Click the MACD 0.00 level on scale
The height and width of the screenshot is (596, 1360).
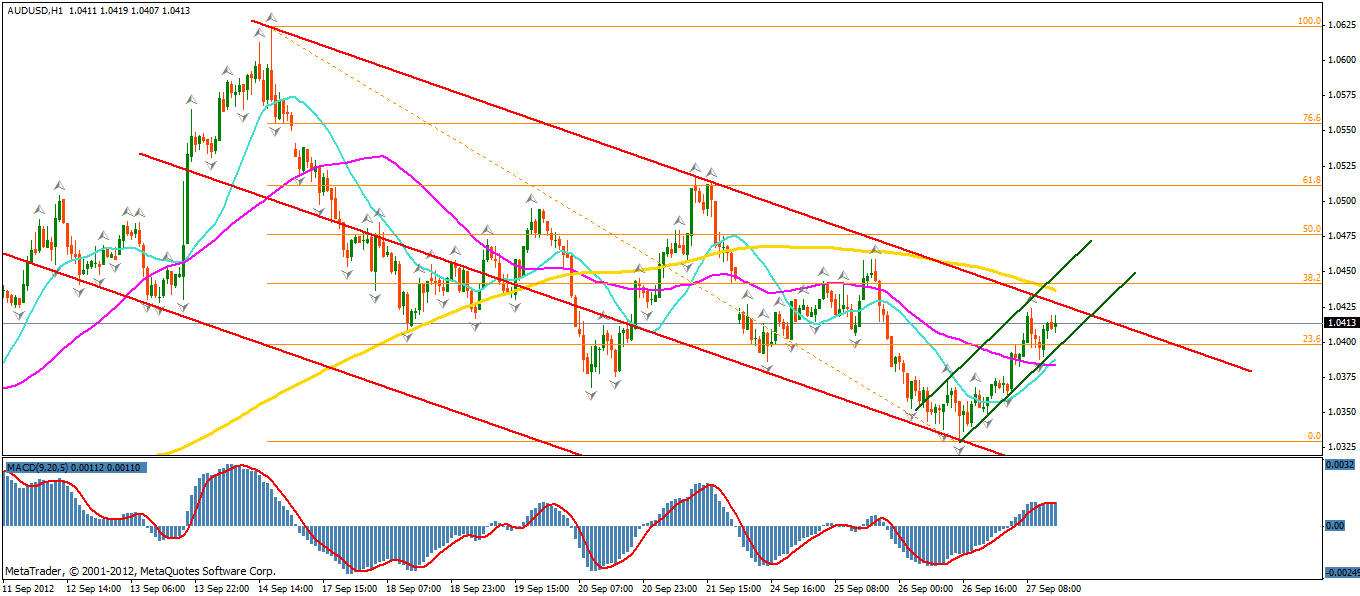pyautogui.click(x=1334, y=525)
